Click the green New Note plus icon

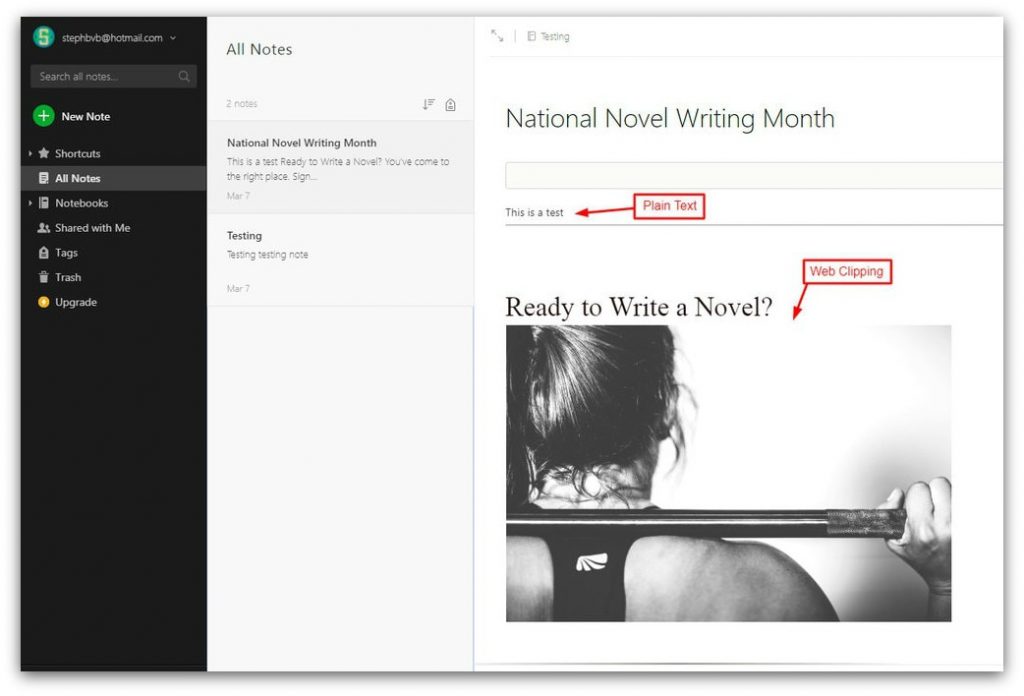click(44, 116)
